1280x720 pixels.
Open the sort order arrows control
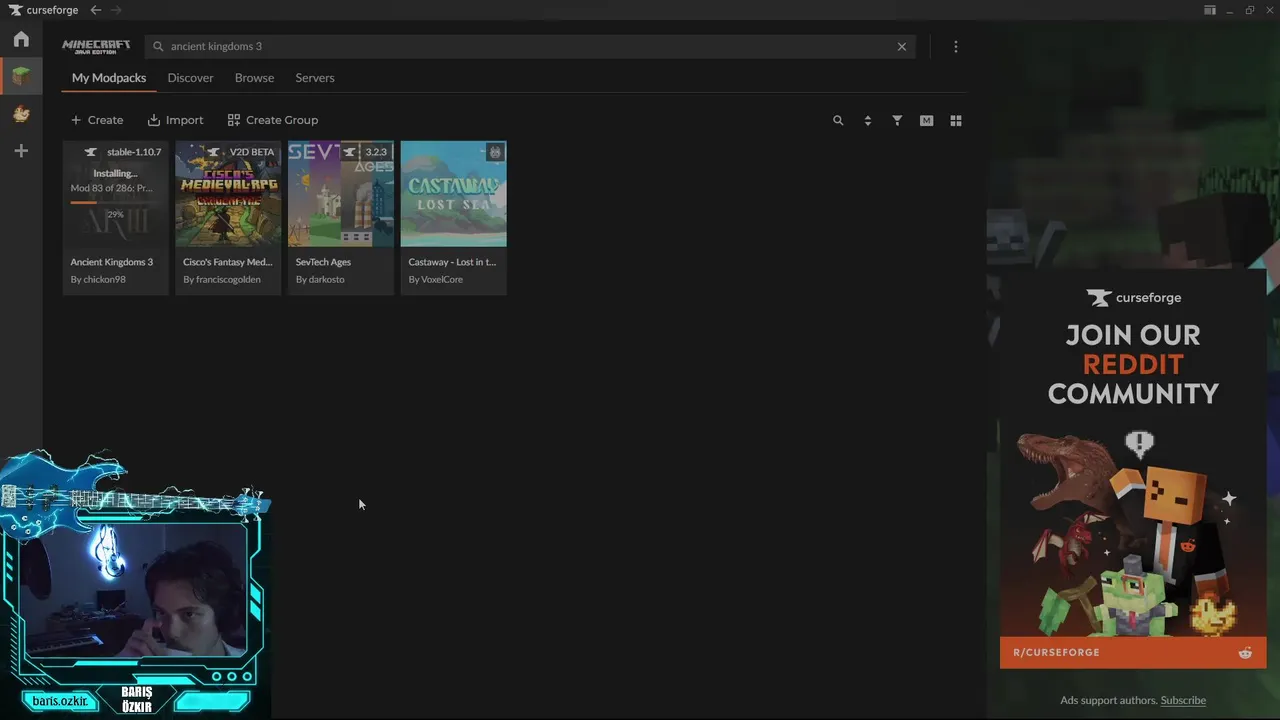coord(867,120)
